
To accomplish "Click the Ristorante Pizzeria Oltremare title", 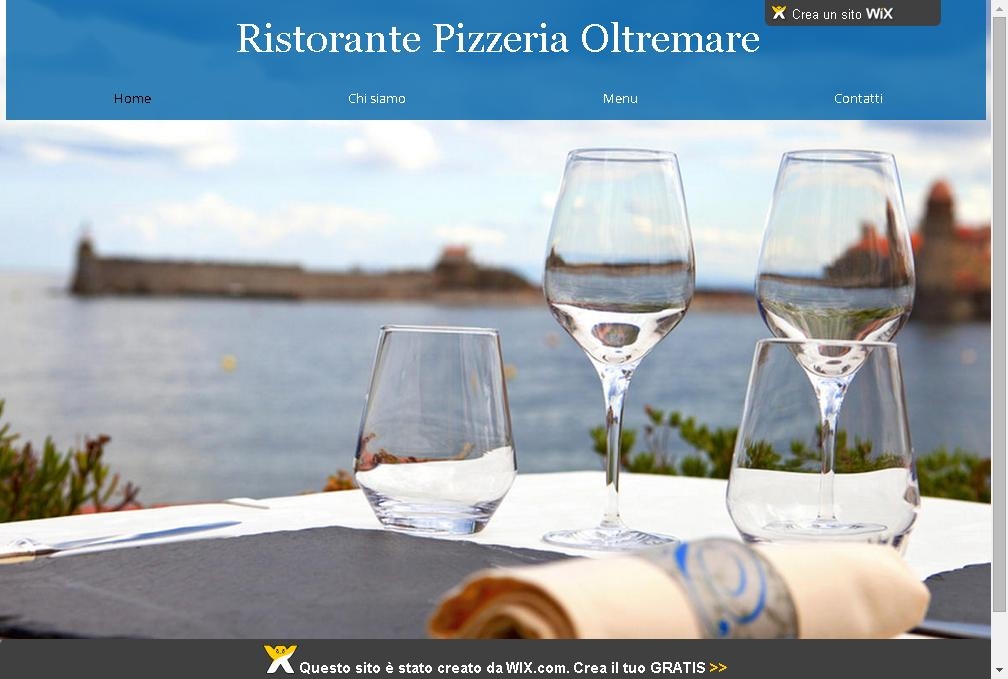I will click(498, 39).
